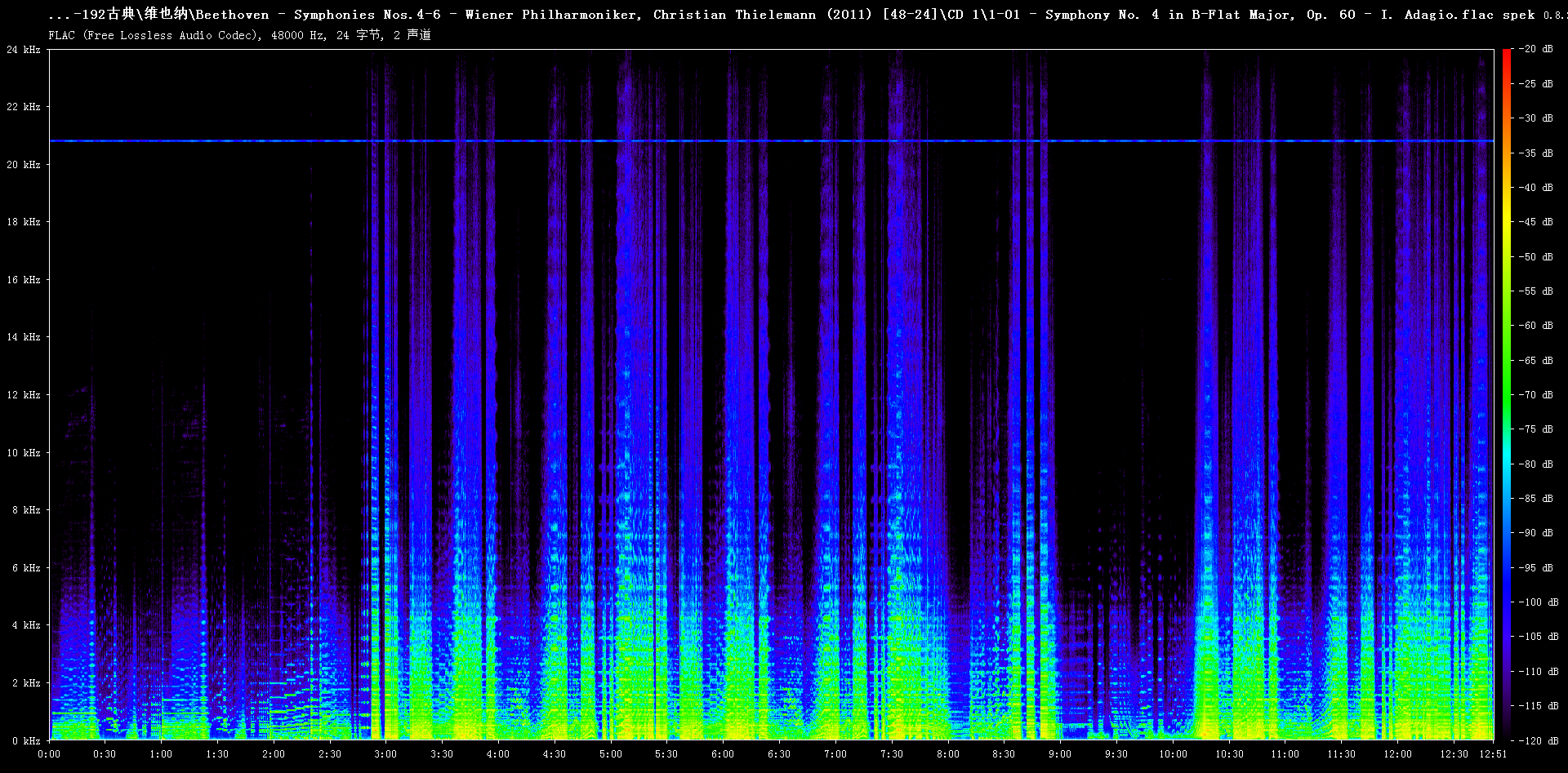Click the 12 kHz frequency label
This screenshot has height=773, width=1568.
pyautogui.click(x=24, y=395)
